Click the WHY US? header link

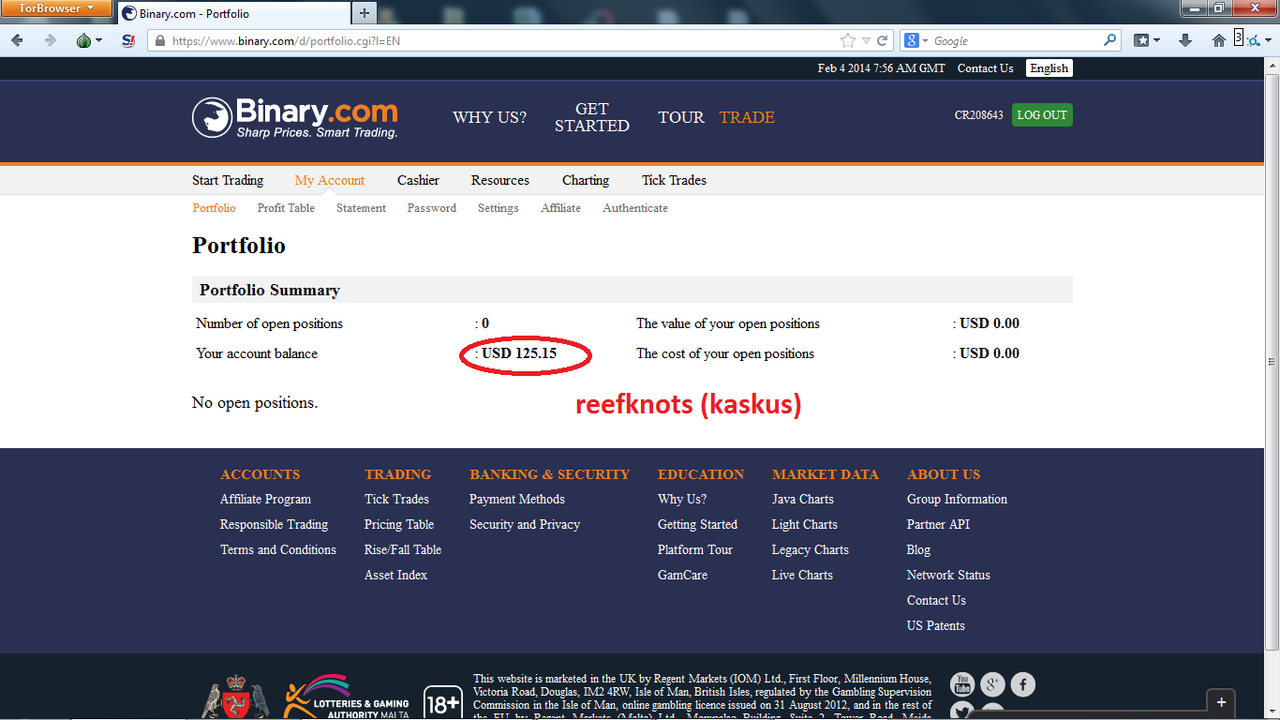490,117
